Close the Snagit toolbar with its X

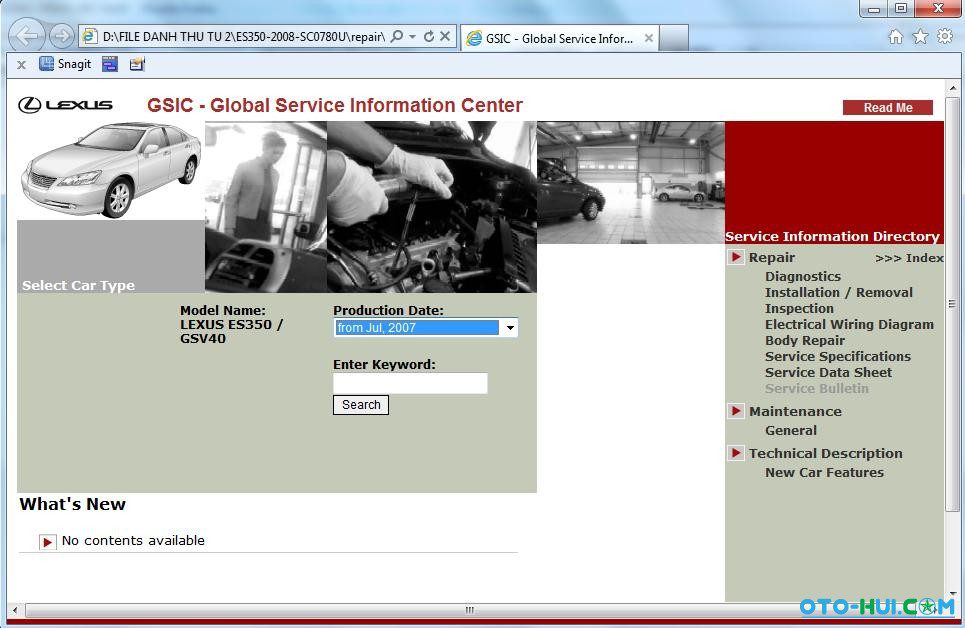point(22,64)
